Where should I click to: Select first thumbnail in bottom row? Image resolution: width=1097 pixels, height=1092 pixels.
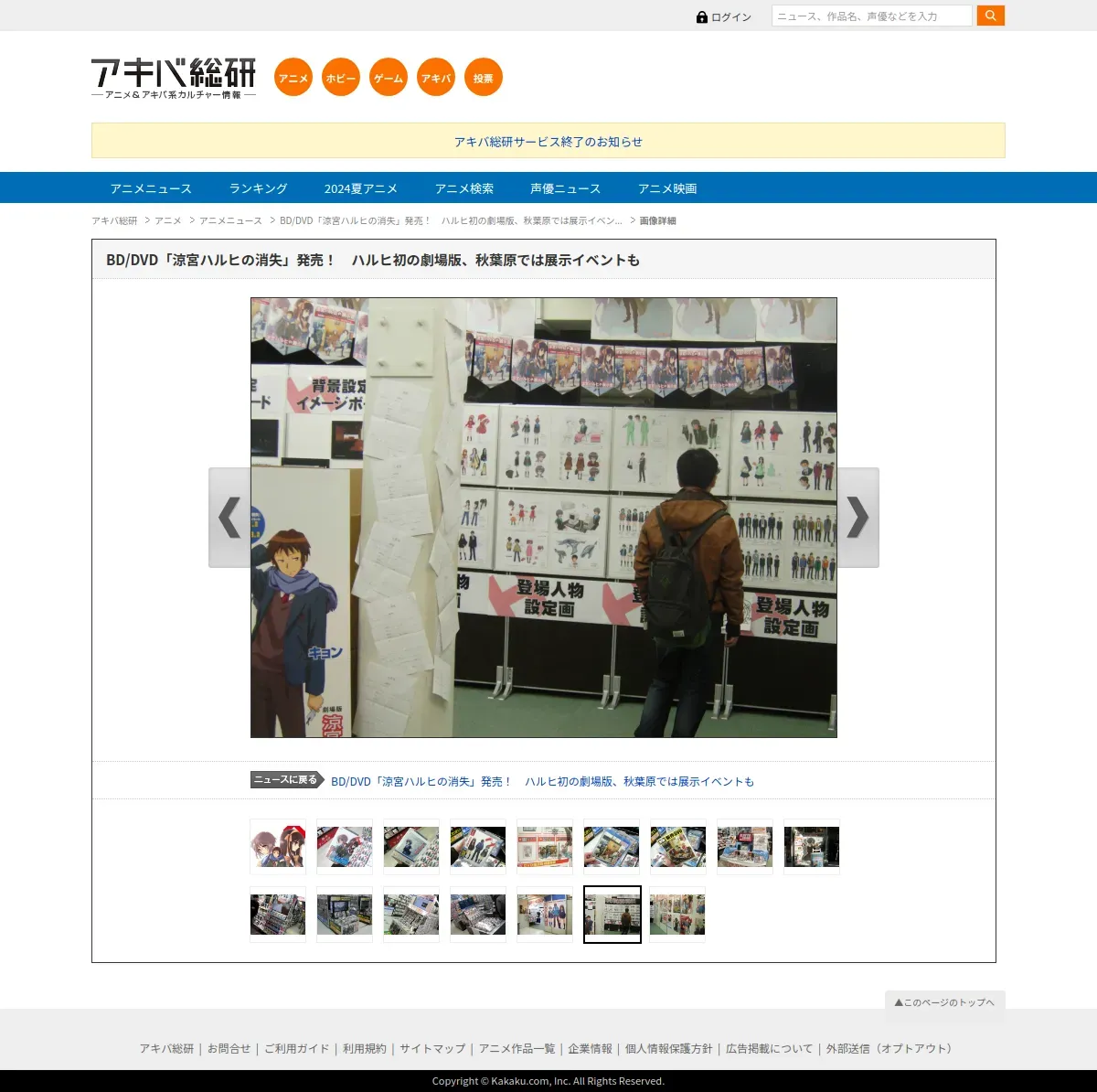(278, 915)
